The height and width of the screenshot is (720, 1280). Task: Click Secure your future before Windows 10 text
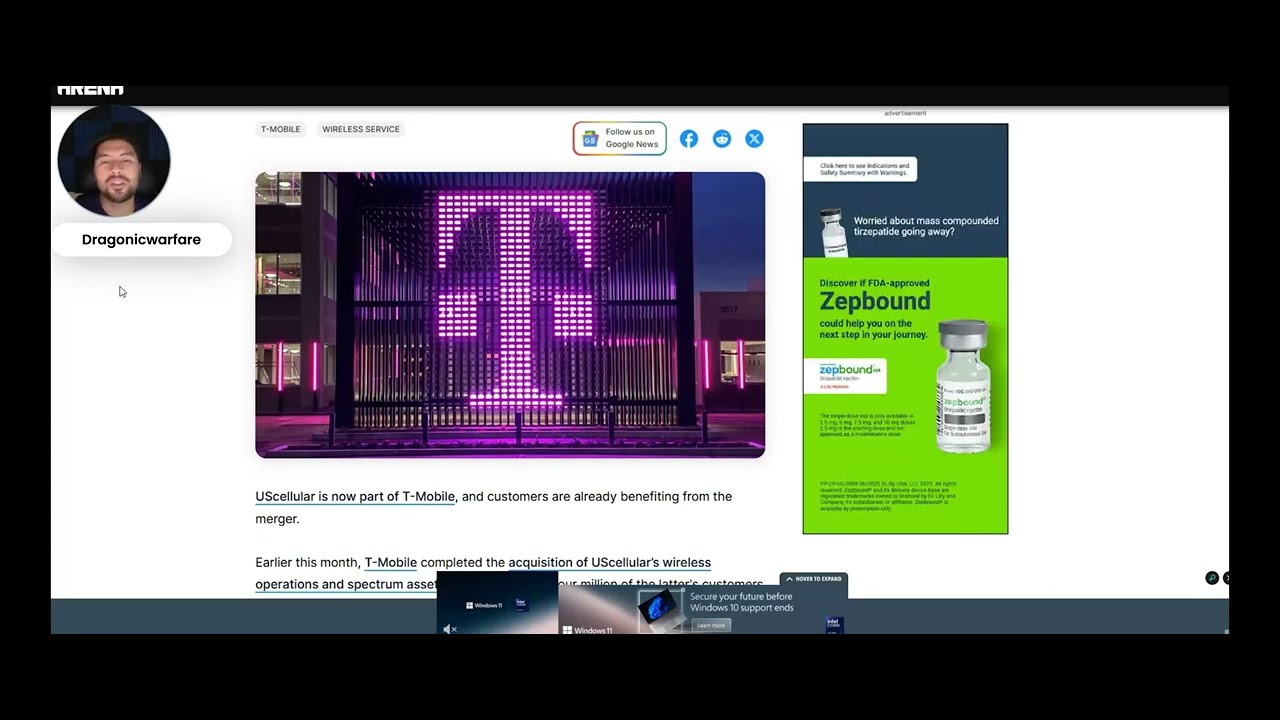[741, 602]
